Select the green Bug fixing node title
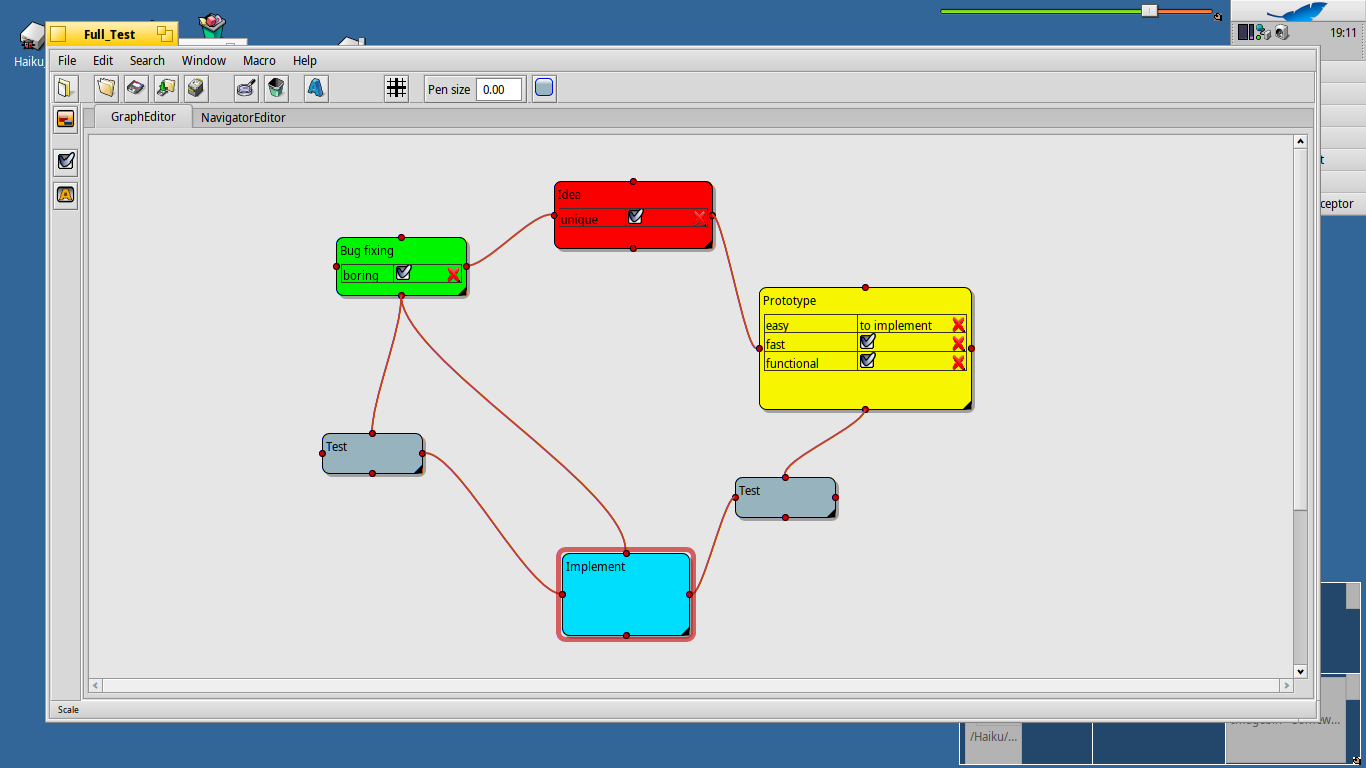 point(367,251)
